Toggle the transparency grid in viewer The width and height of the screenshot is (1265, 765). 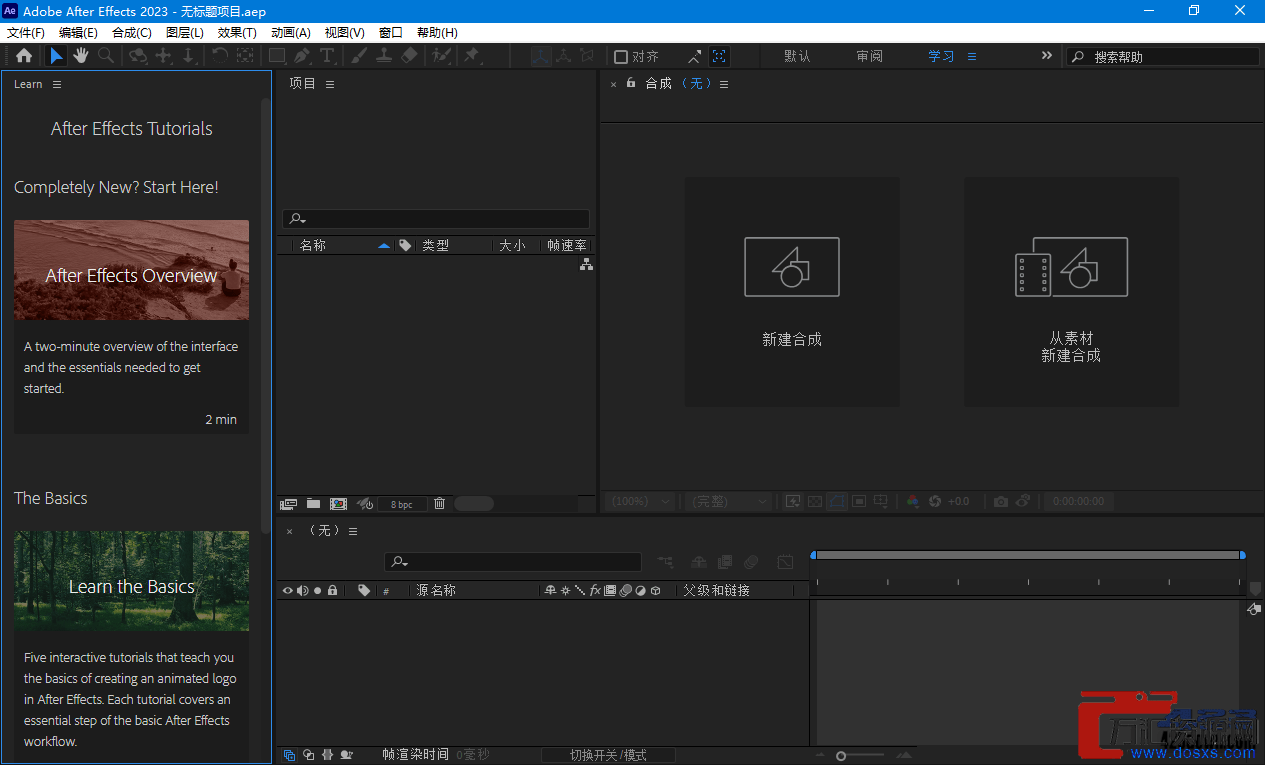(x=815, y=501)
